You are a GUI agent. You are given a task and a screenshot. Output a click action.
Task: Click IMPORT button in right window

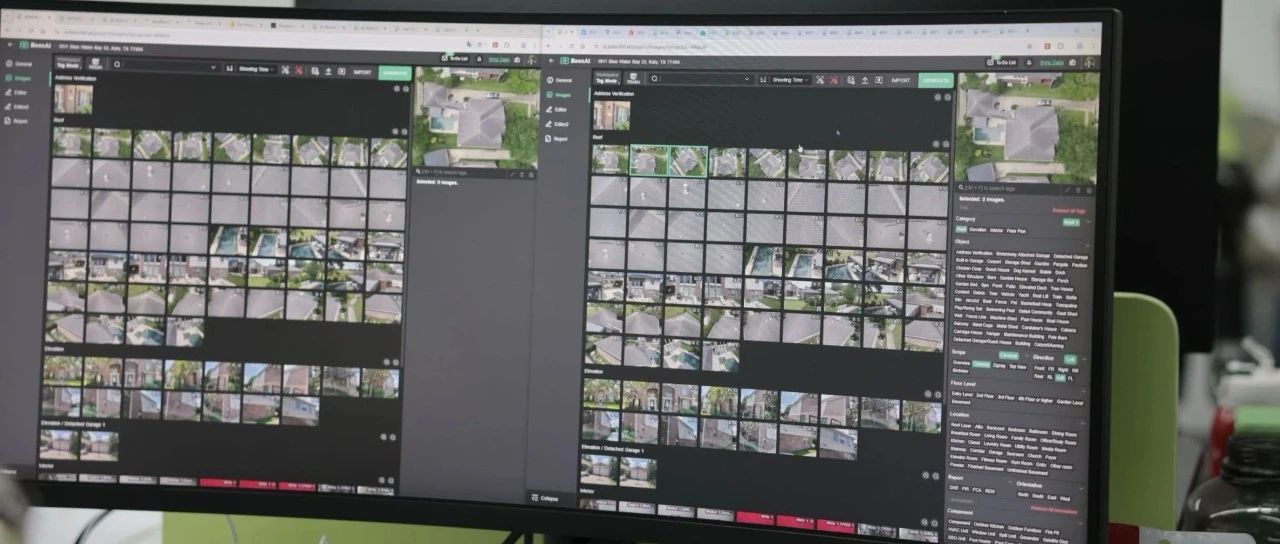pos(901,80)
